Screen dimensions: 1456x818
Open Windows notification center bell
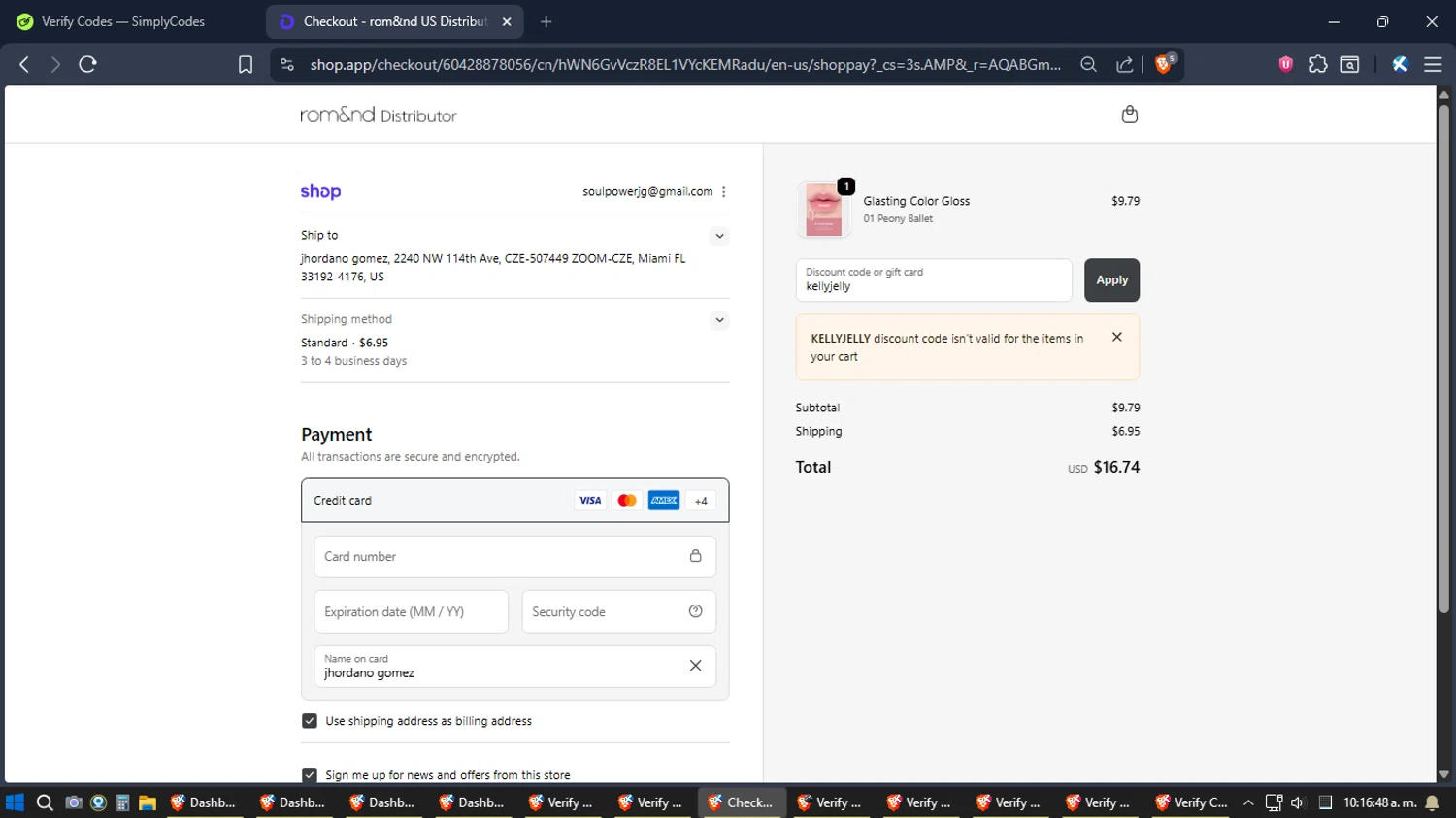pos(1433,802)
